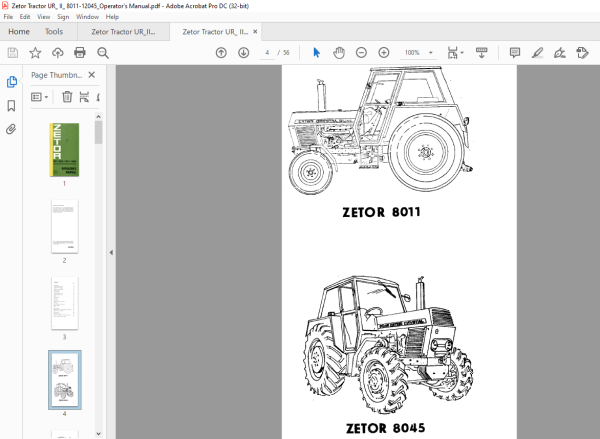Select the highlight text pen tool
Screen dimensions: 600x439
click(x=538, y=52)
